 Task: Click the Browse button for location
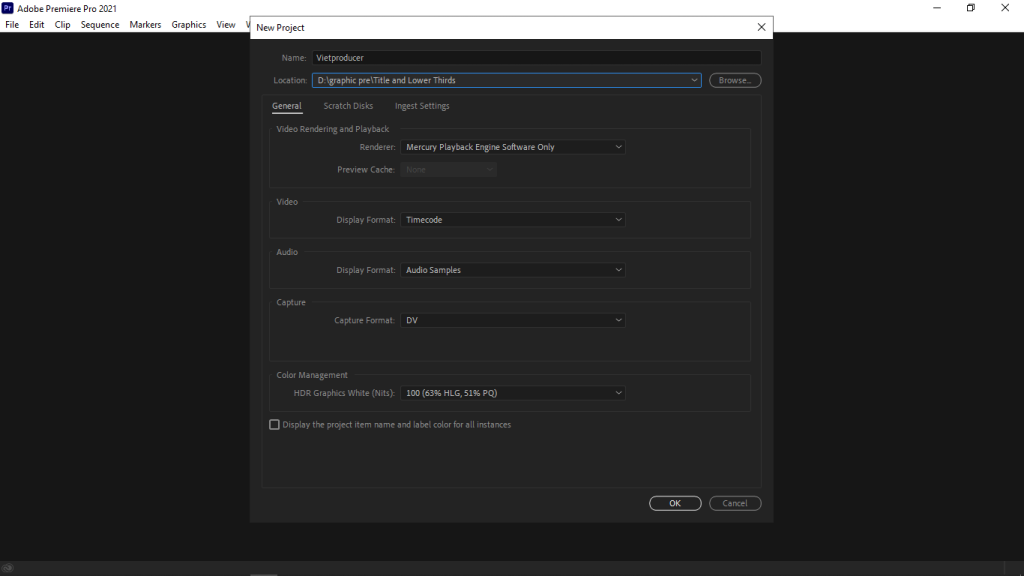tap(735, 80)
